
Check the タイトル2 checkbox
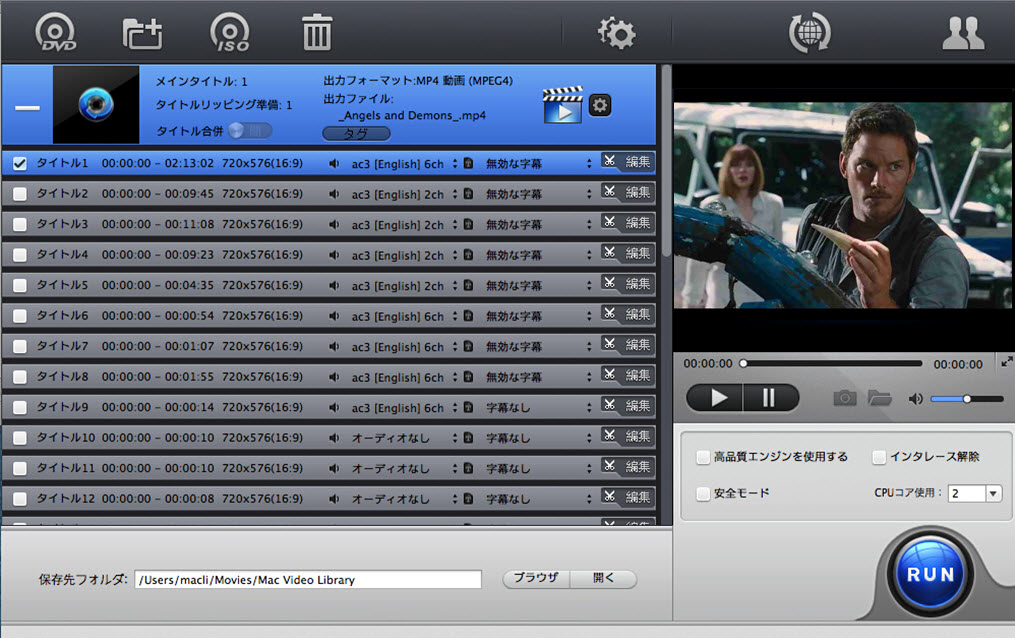[20, 194]
